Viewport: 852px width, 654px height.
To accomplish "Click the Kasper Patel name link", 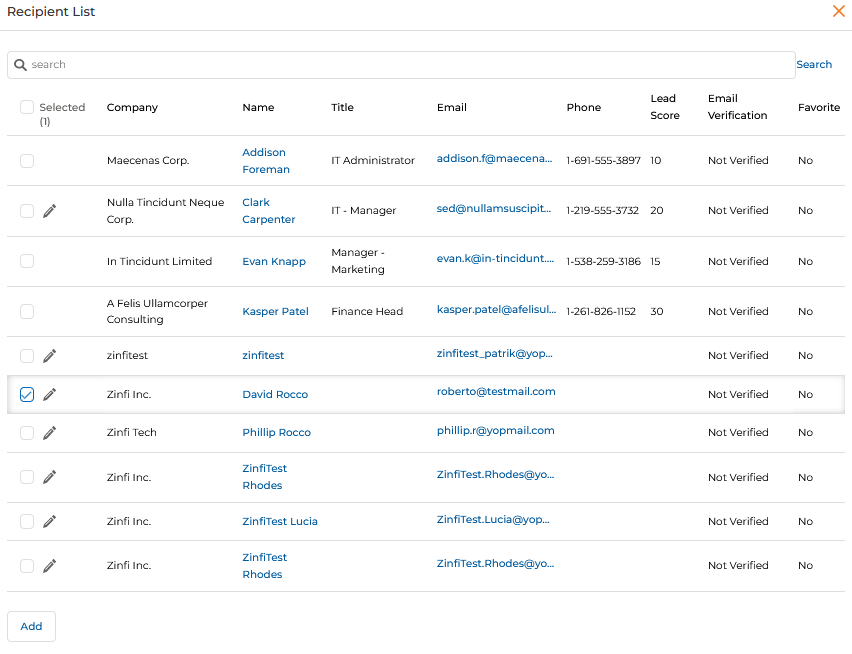I will point(275,311).
